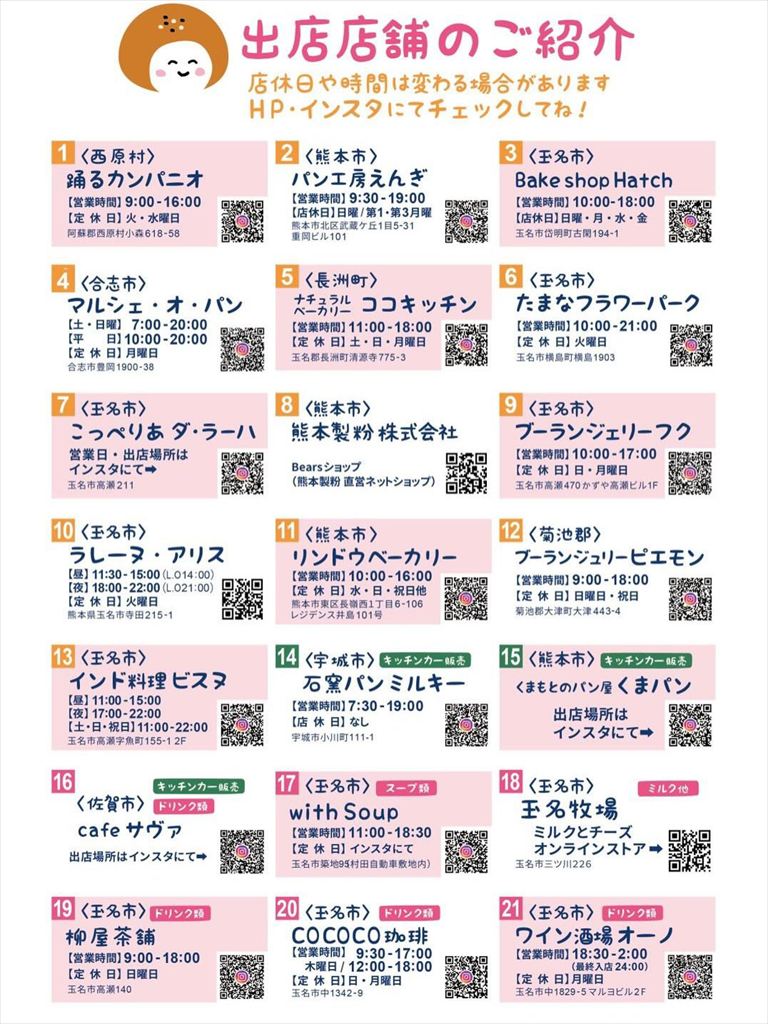Click the 玉名牧場 online store QR code

(x=690, y=851)
